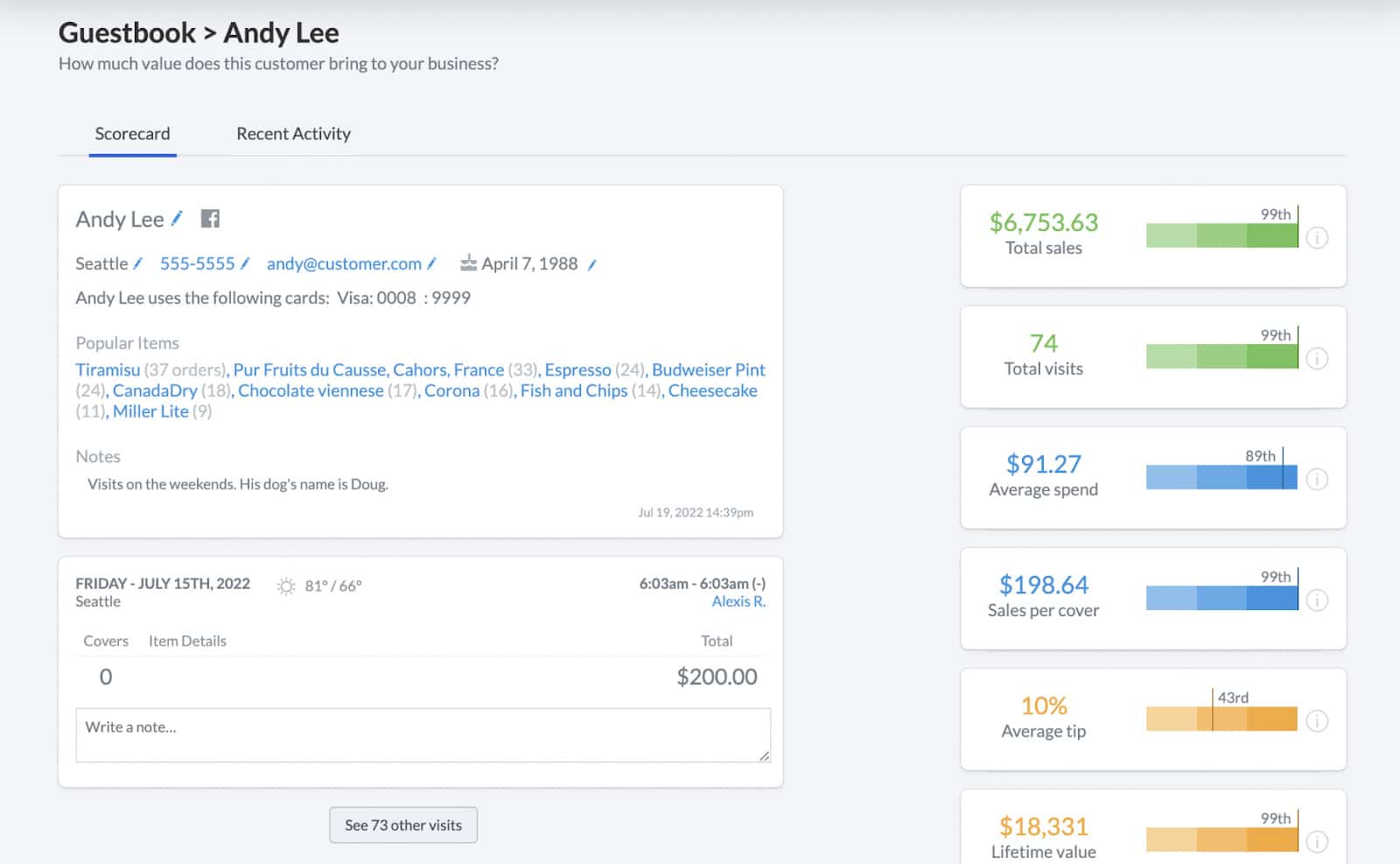Open the Corona item link
This screenshot has width=1400, height=864.
(x=451, y=390)
